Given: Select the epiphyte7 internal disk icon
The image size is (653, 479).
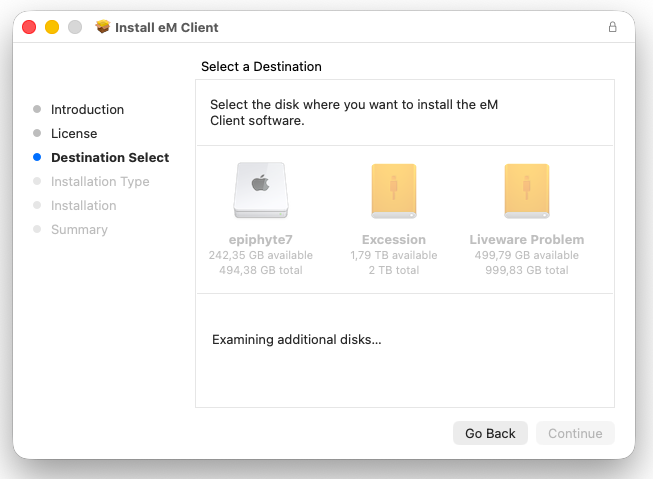Looking at the screenshot, I should tap(260, 190).
